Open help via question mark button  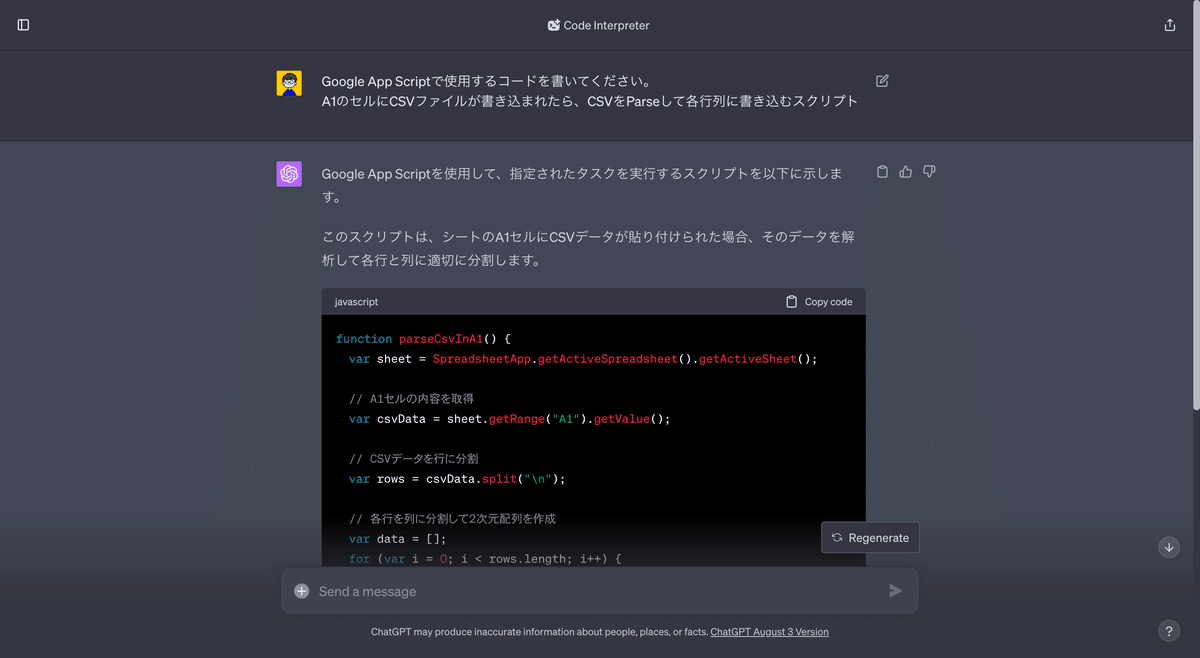coord(1169,631)
